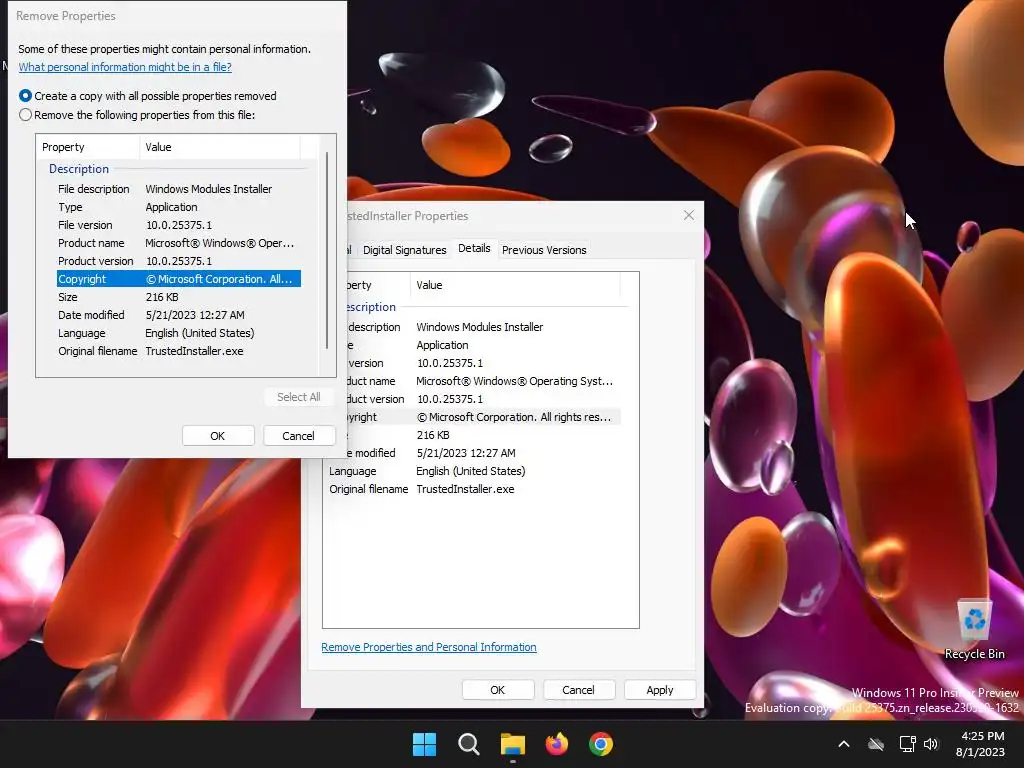The width and height of the screenshot is (1024, 768).
Task: Select the Date modified row in Remove Properties
Action: pos(178,315)
